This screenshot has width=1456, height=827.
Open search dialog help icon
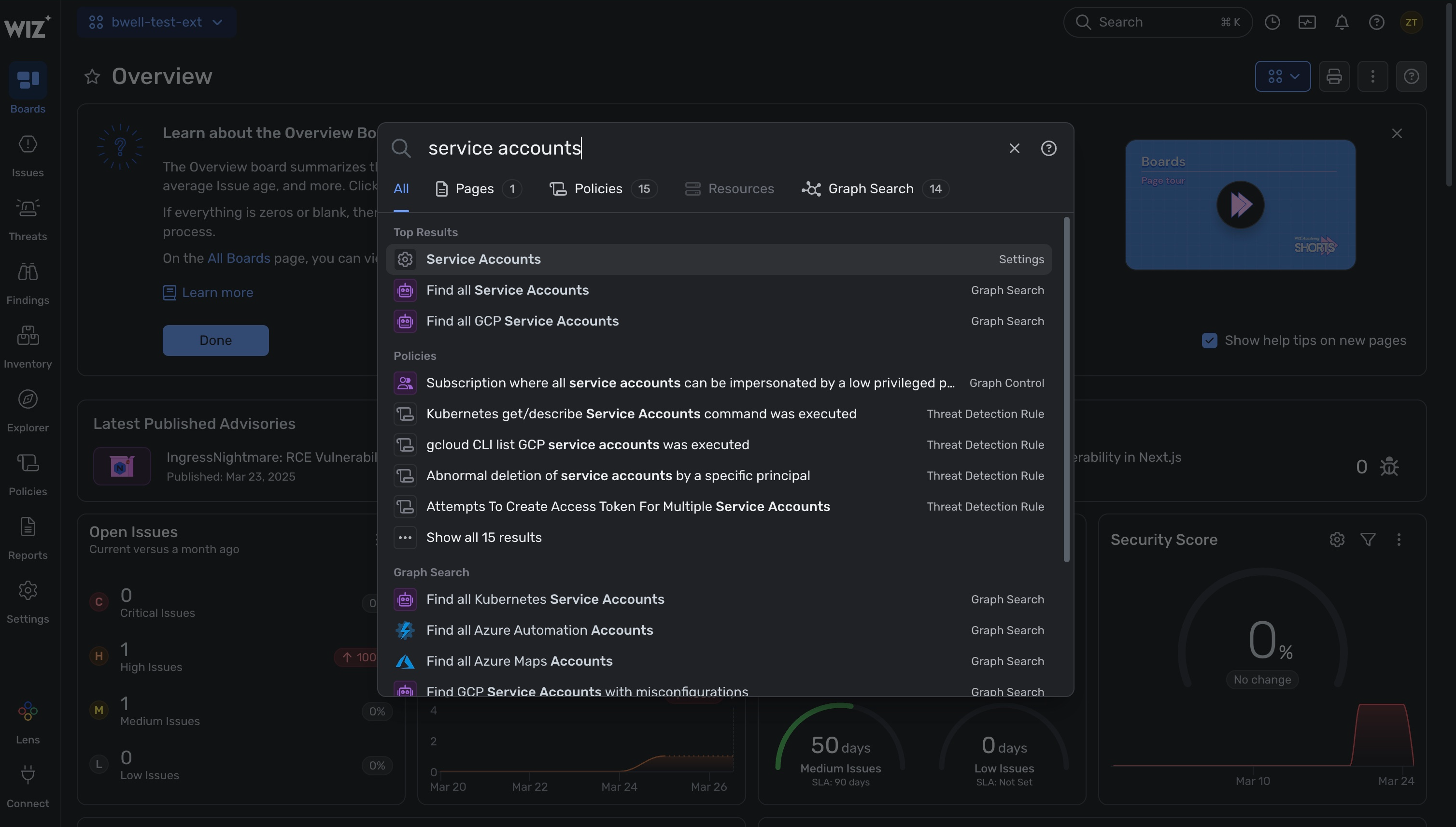click(1048, 148)
